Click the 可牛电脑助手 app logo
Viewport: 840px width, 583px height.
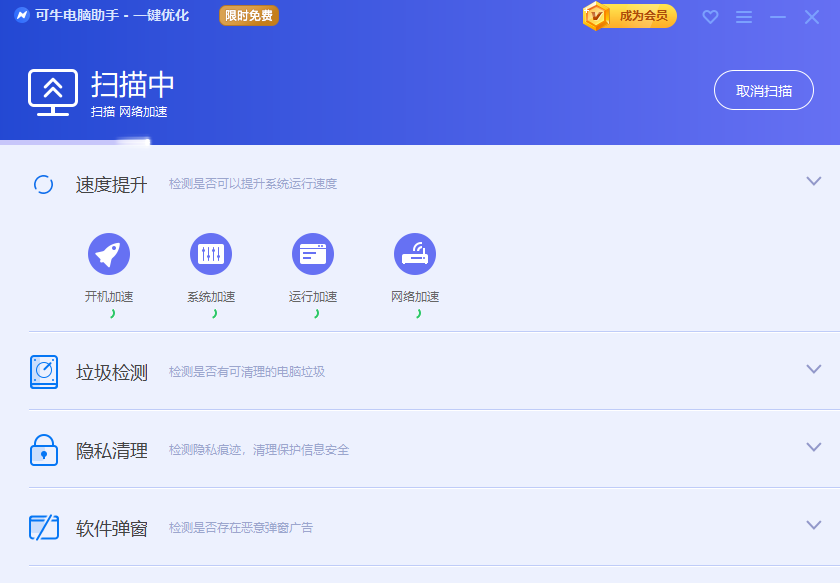click(x=22, y=16)
